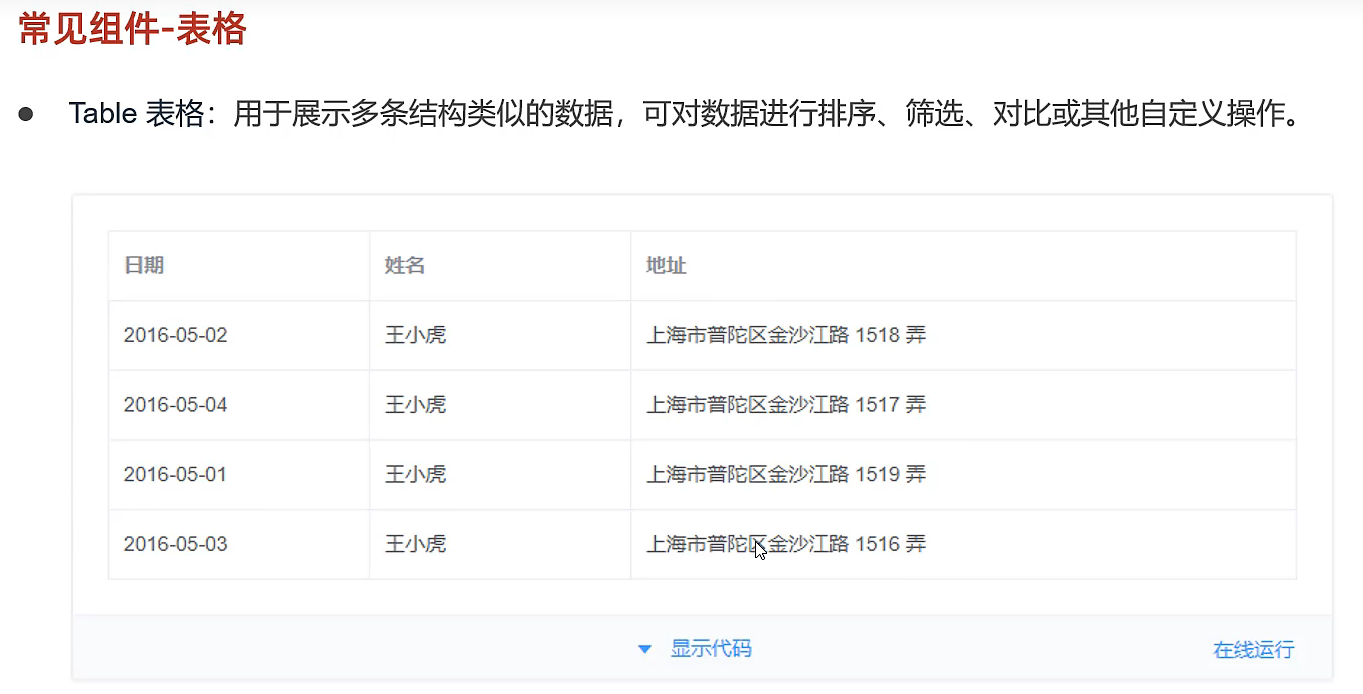Click address 上海市普陀区金沙江路 1517 弄
The height and width of the screenshot is (694, 1363).
[786, 405]
